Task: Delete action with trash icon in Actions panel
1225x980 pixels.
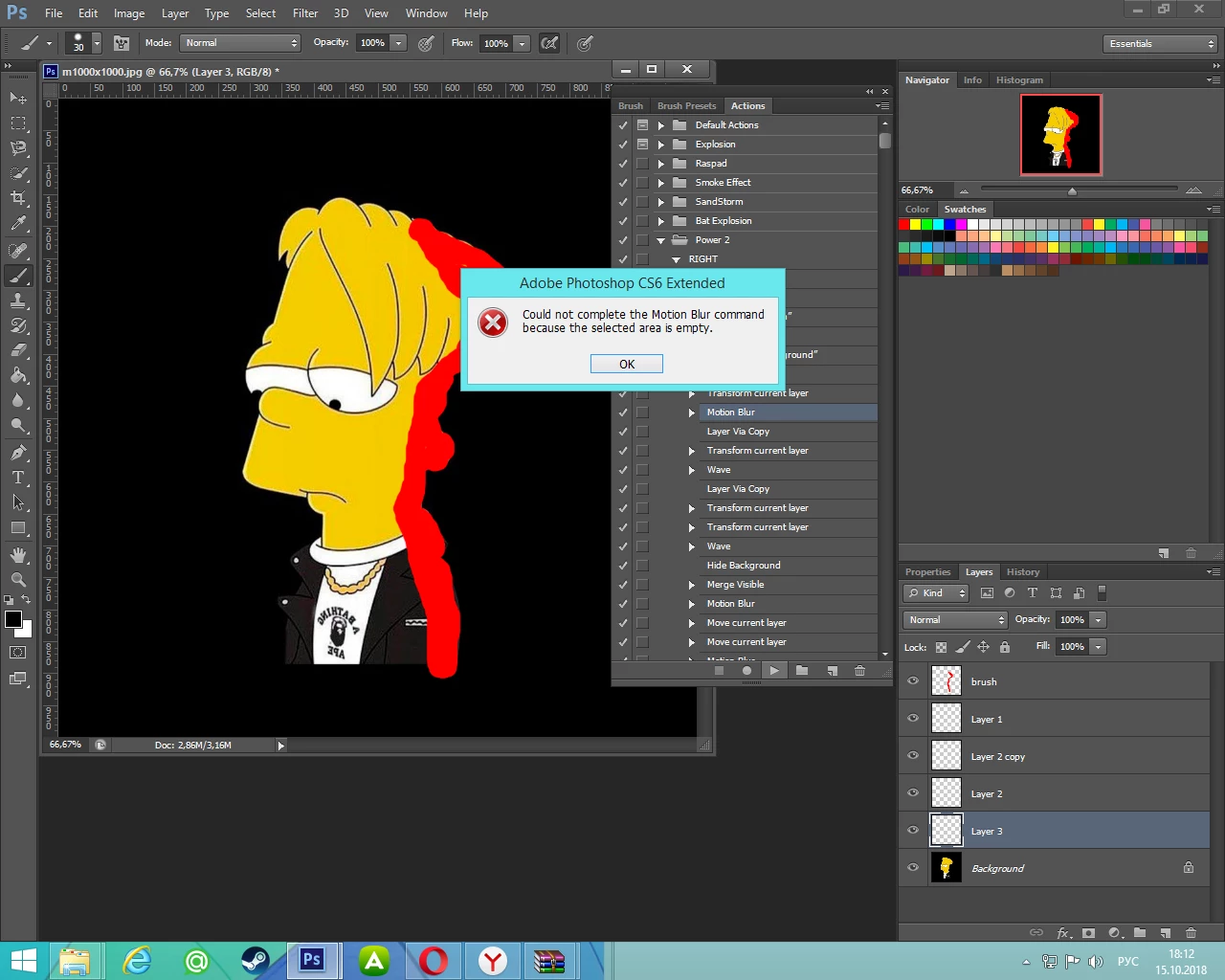Action: tap(859, 670)
